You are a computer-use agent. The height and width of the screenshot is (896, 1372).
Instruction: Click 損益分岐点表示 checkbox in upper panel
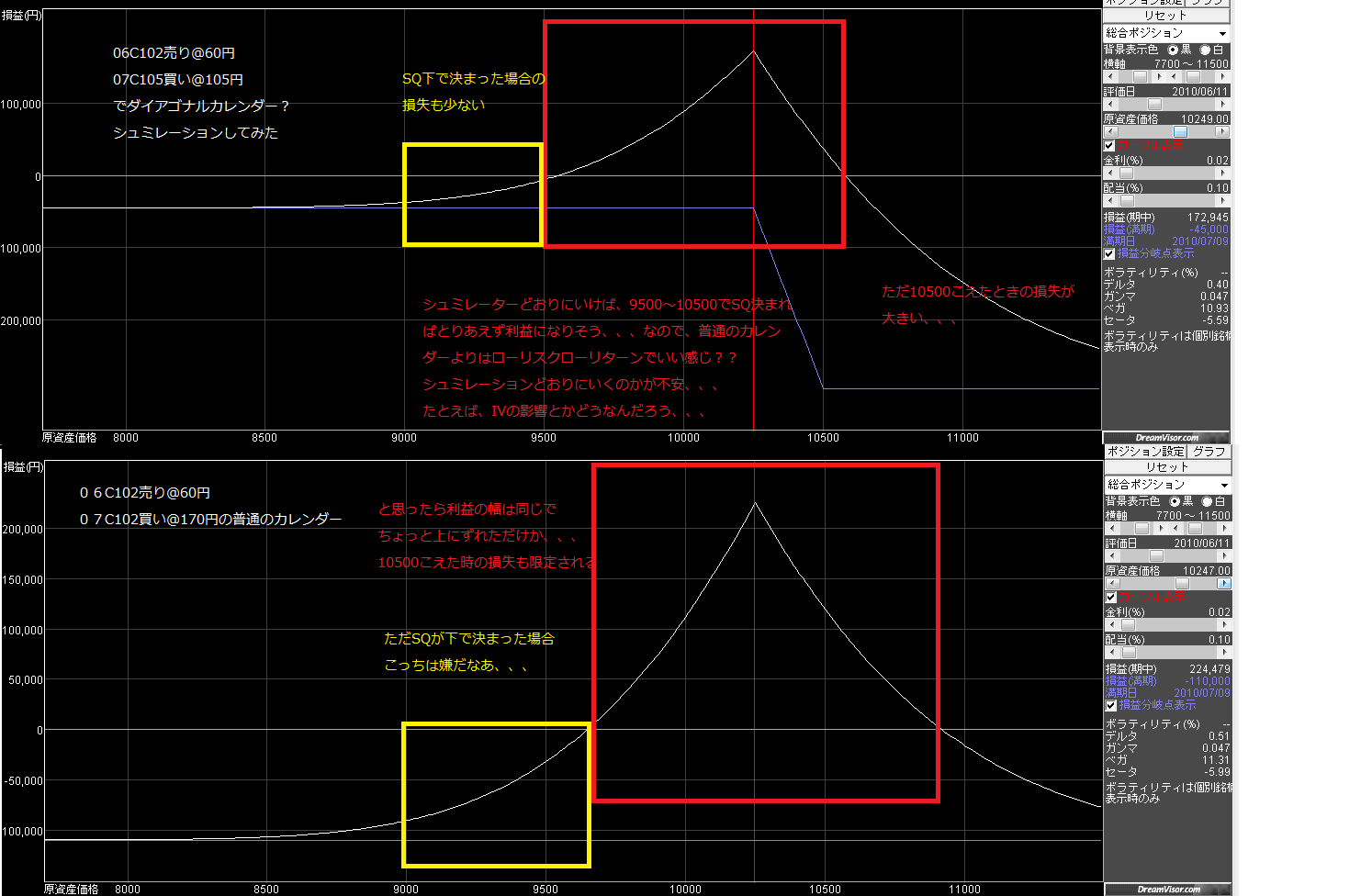pos(1109,254)
